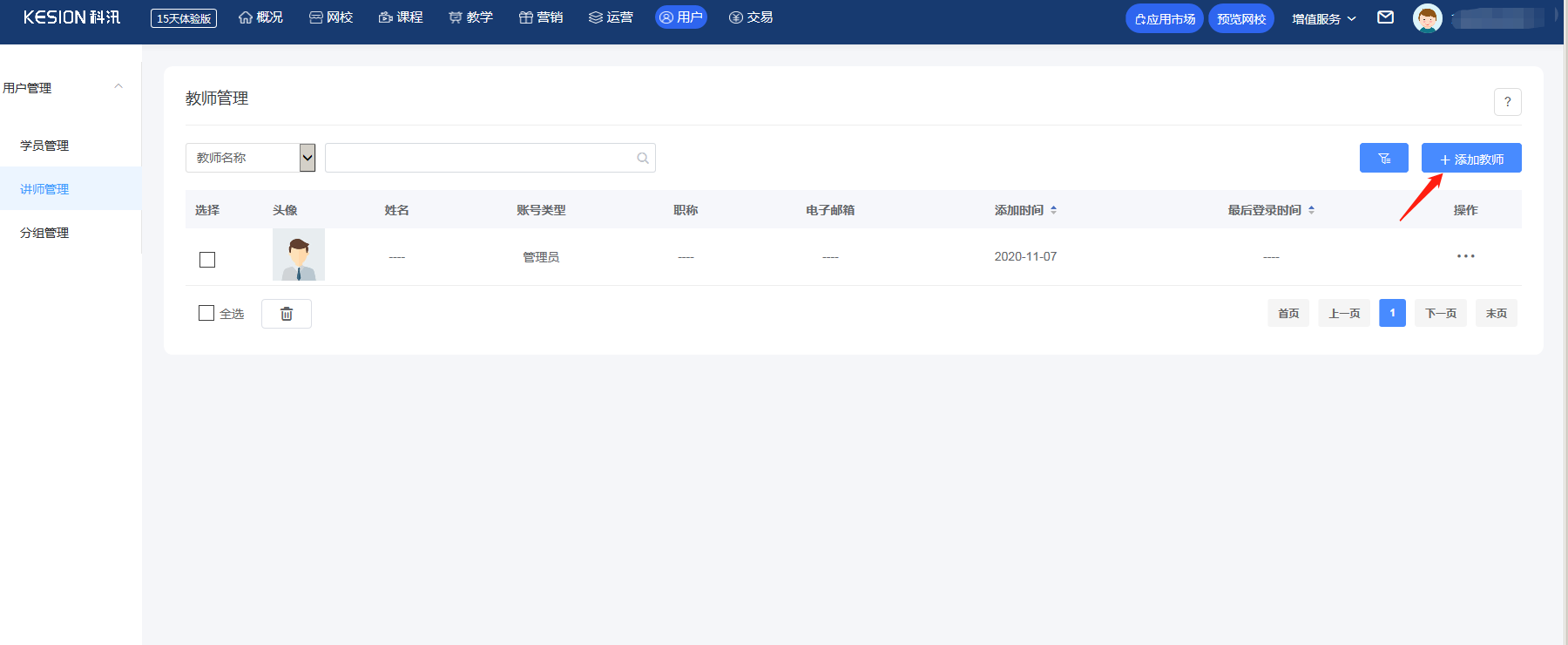Image resolution: width=1568 pixels, height=645 pixels.
Task: Collapse the 用户管理 sidebar section
Action: pos(118,87)
